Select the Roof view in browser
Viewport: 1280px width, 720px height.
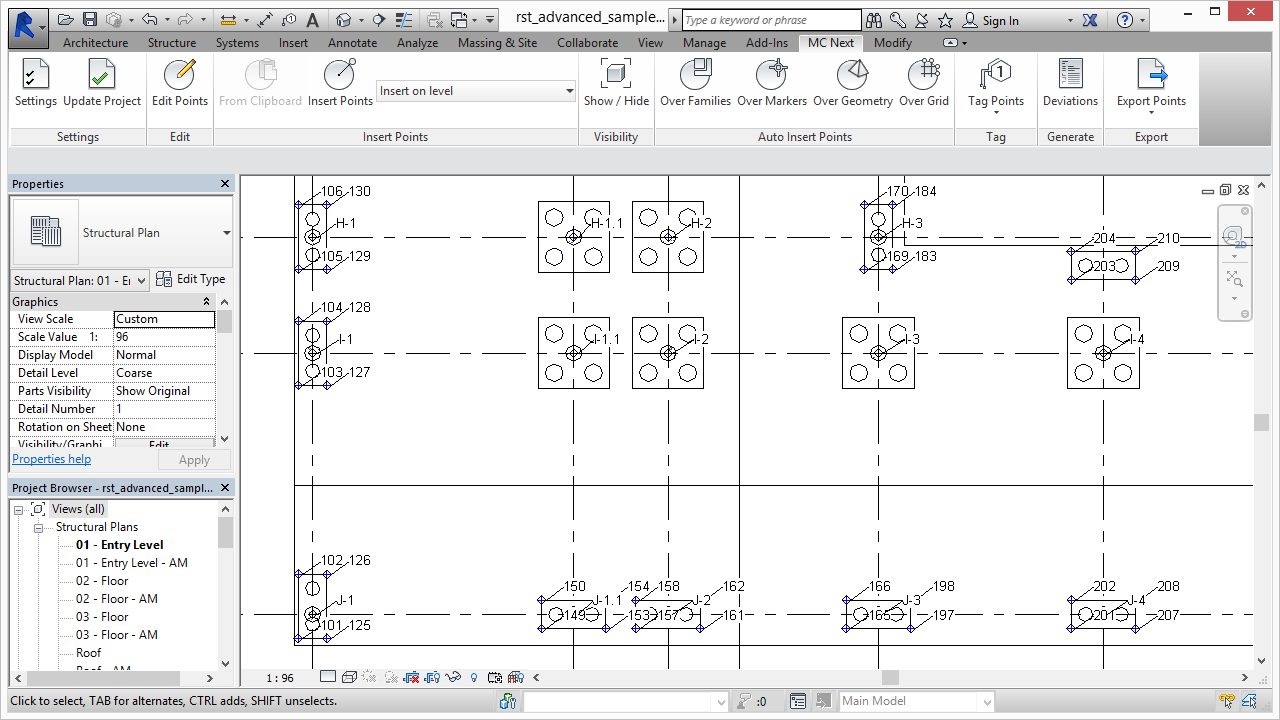tap(88, 653)
